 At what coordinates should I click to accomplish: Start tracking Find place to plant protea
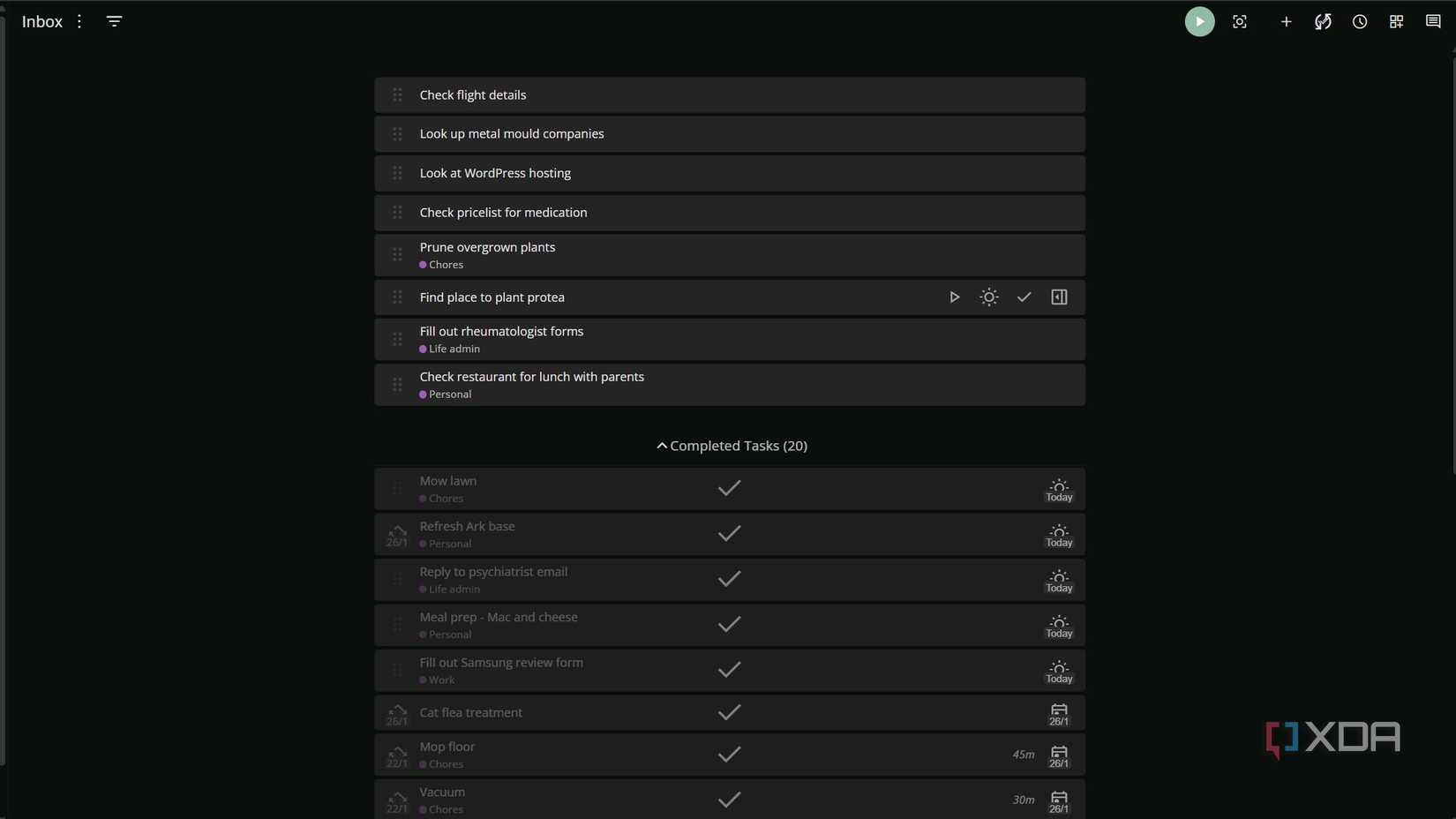pyautogui.click(x=954, y=297)
